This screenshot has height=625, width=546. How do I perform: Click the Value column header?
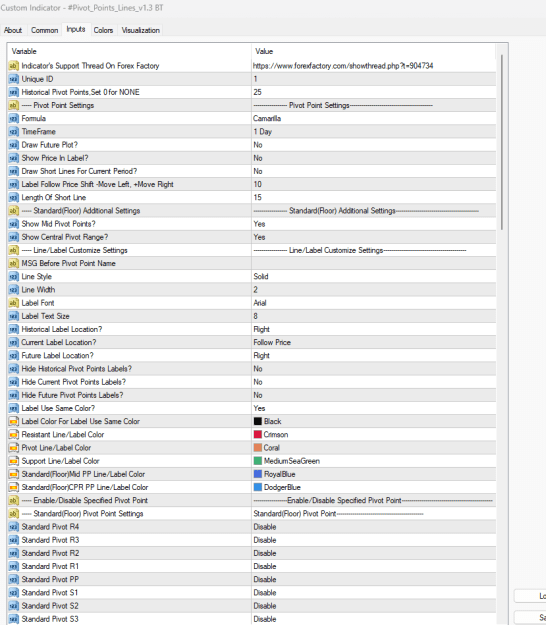(x=374, y=51)
